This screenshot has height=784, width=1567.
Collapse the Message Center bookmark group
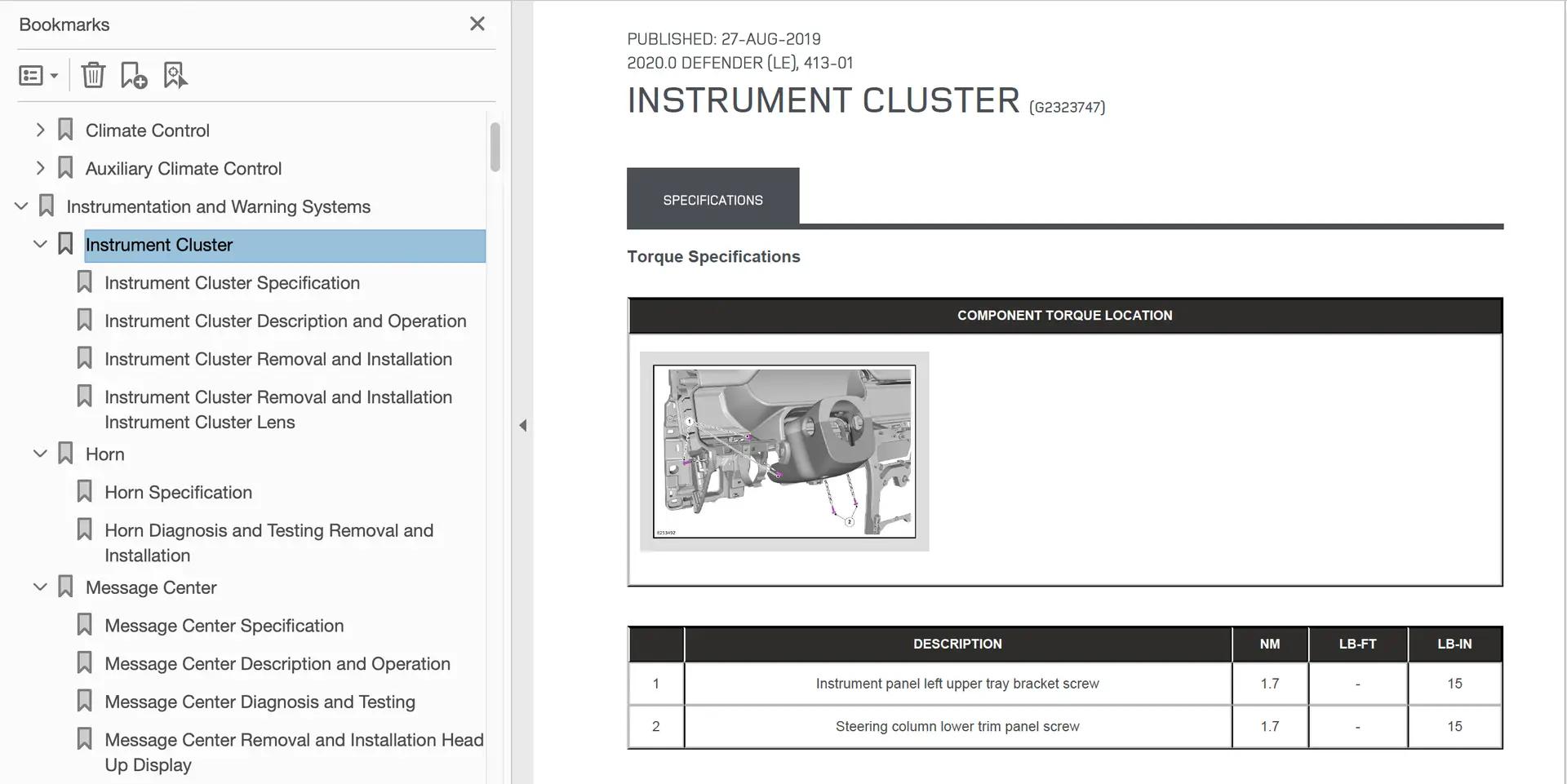coord(40,587)
